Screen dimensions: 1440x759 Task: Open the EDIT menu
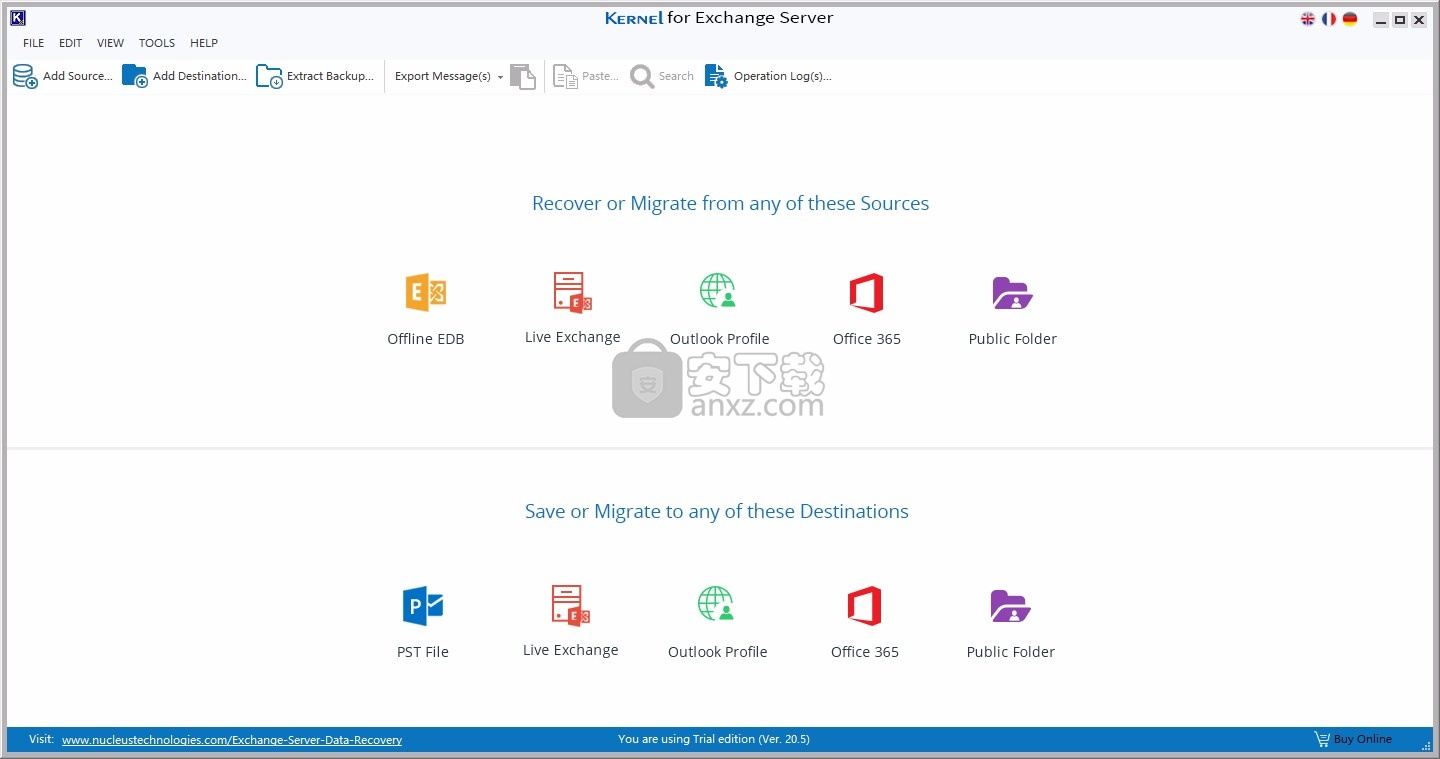tap(70, 43)
